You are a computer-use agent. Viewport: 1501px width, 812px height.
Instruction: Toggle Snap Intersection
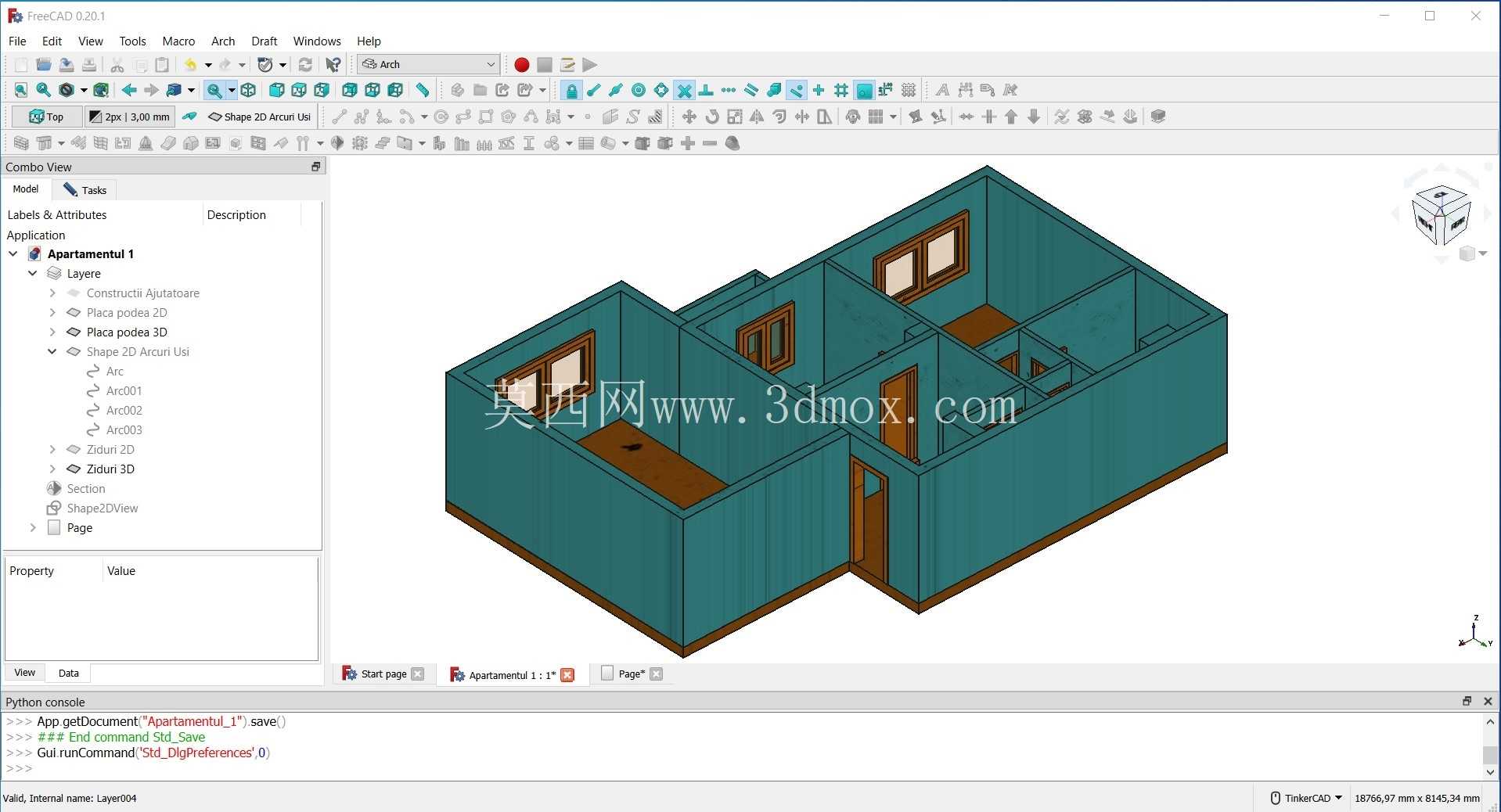(x=684, y=90)
